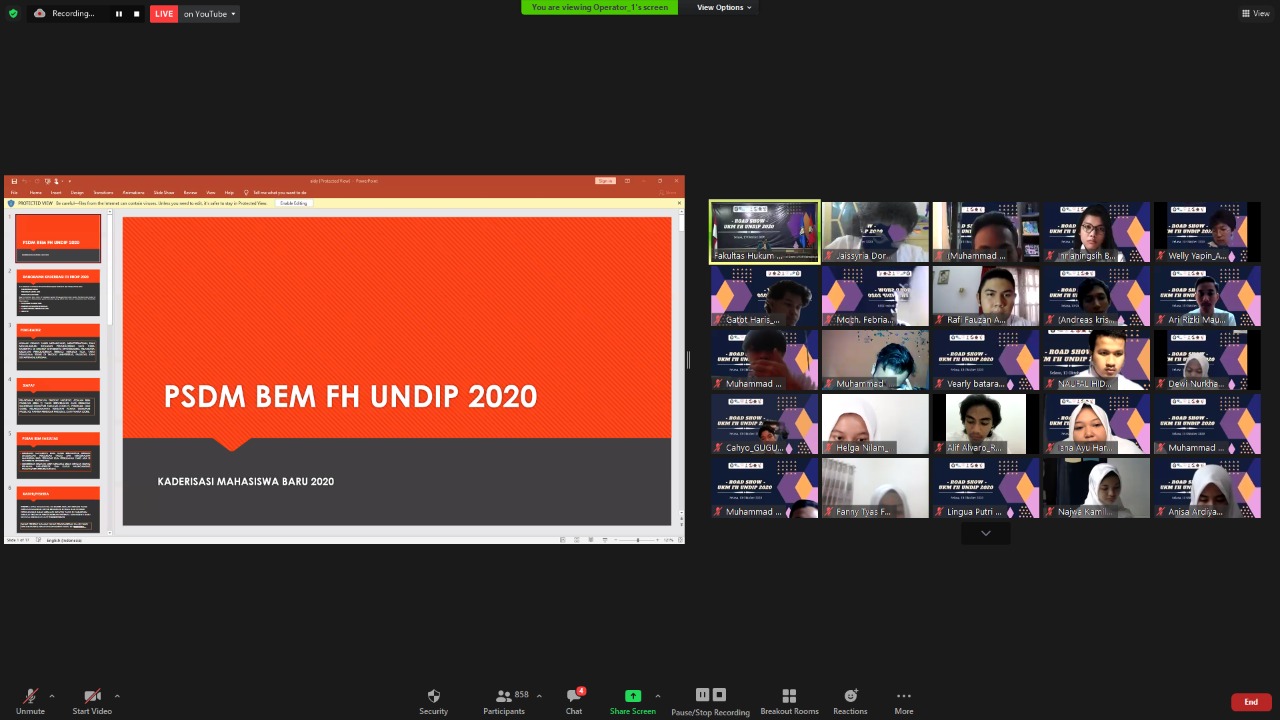Click subtitle KADERISASI MAHASISWA BARU 2020
This screenshot has height=720, width=1280.
[246, 482]
